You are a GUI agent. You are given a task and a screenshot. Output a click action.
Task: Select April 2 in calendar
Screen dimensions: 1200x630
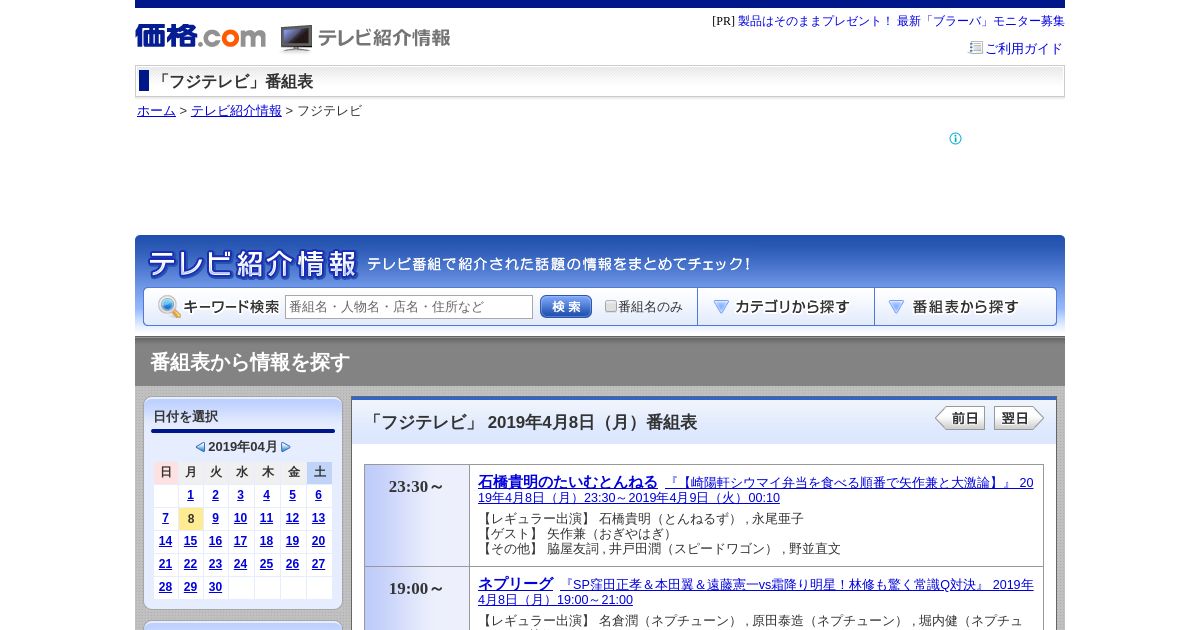click(215, 495)
